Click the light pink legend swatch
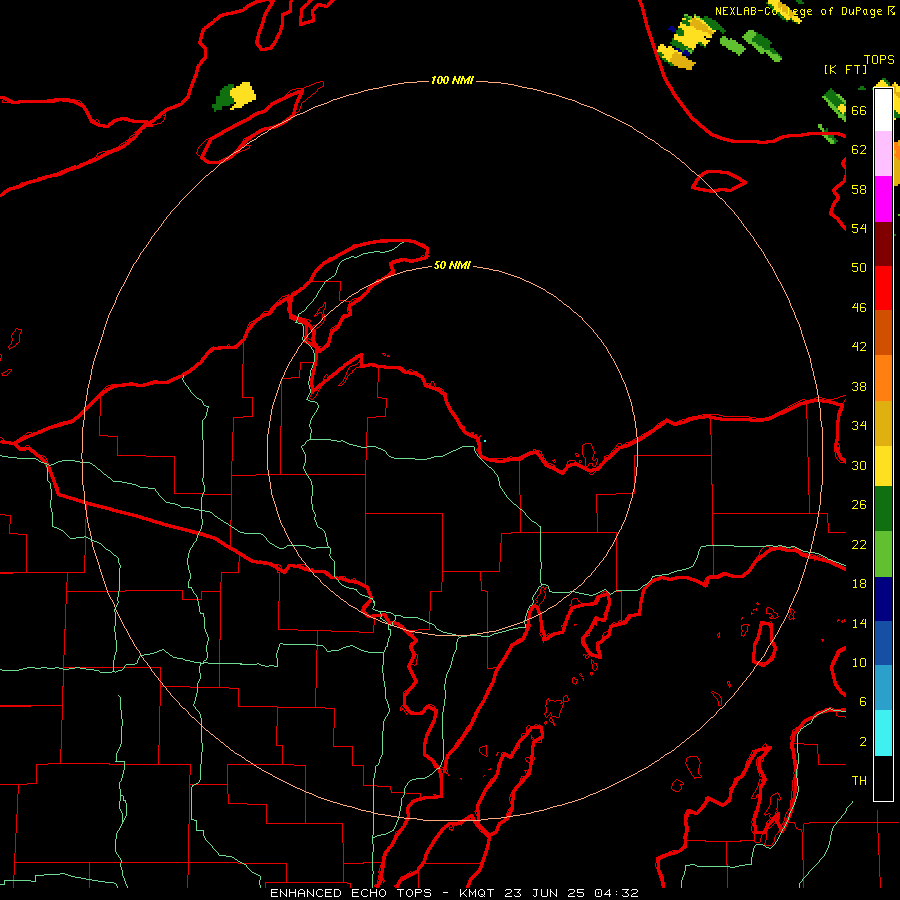The image size is (900, 900). point(883,154)
